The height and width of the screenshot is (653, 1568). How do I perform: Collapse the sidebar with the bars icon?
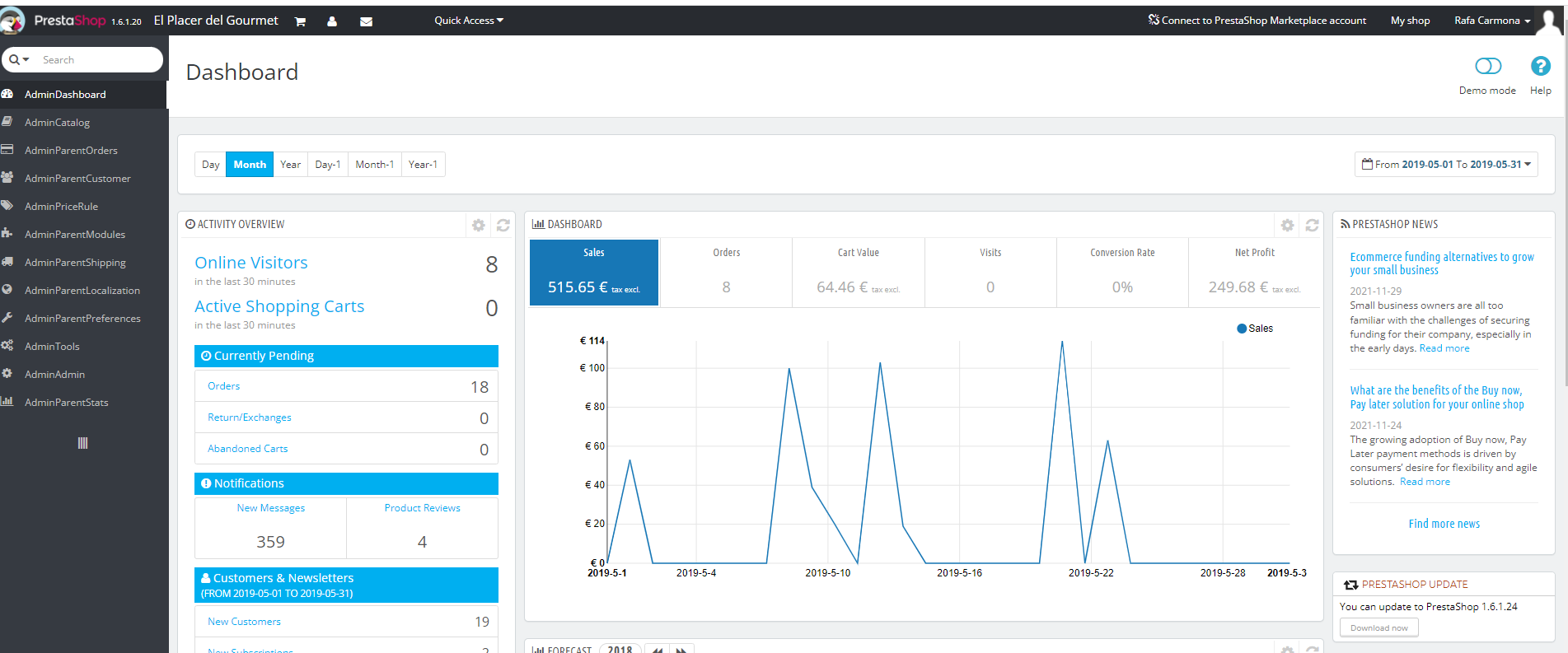point(82,443)
